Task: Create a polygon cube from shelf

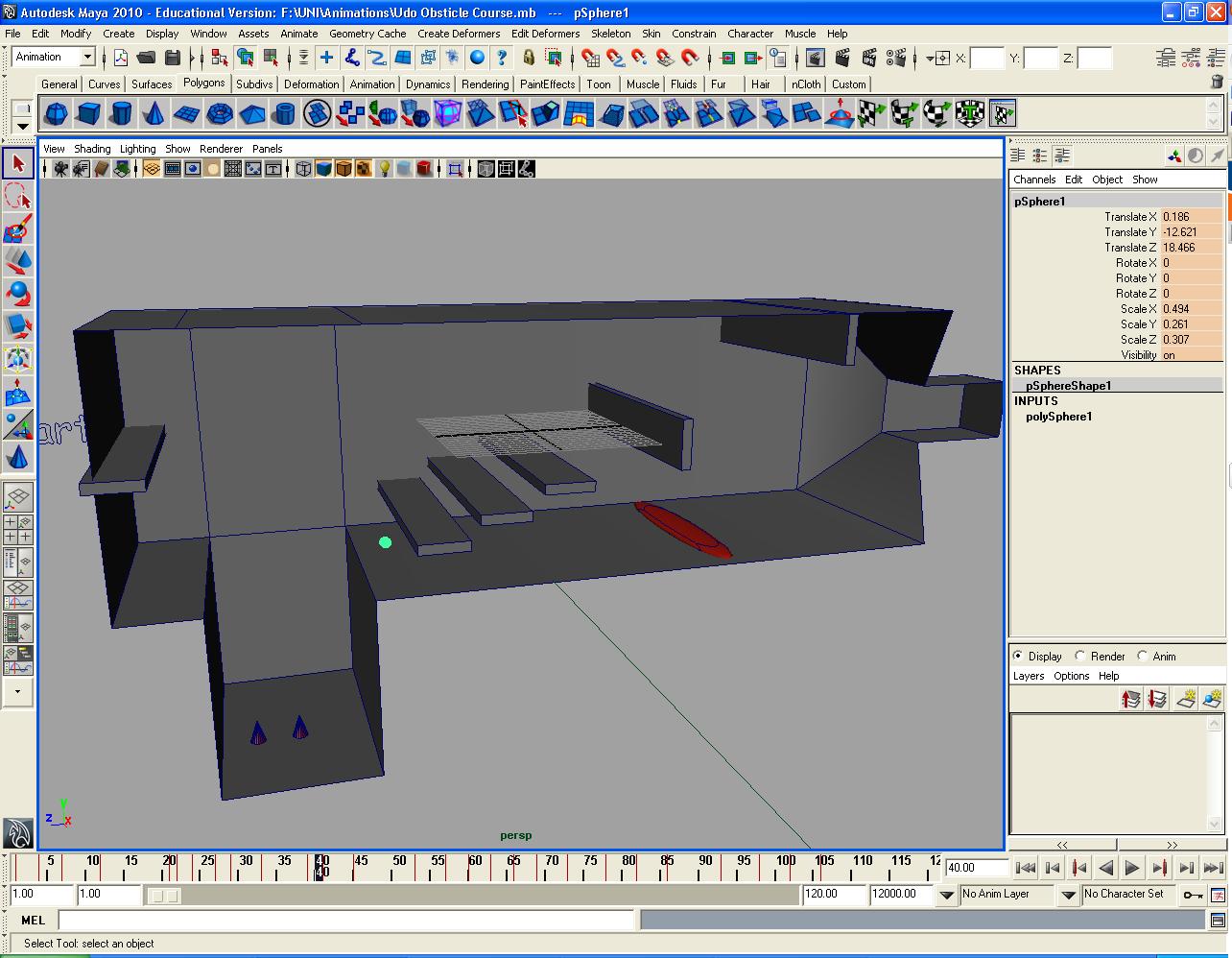Action: point(88,114)
